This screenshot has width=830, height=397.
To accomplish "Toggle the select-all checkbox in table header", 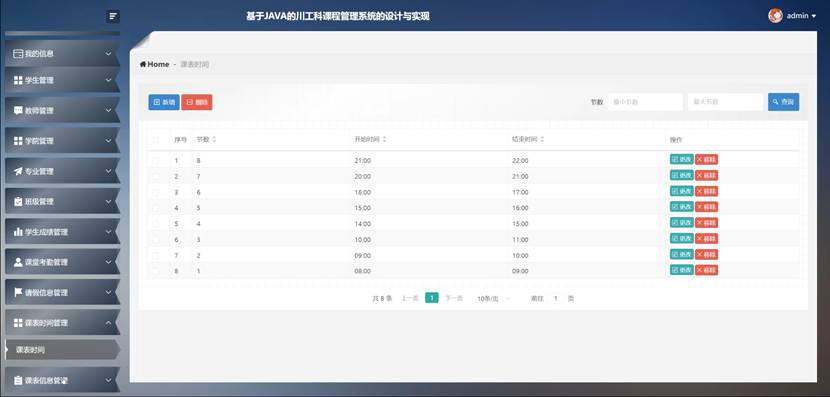I will point(156,140).
